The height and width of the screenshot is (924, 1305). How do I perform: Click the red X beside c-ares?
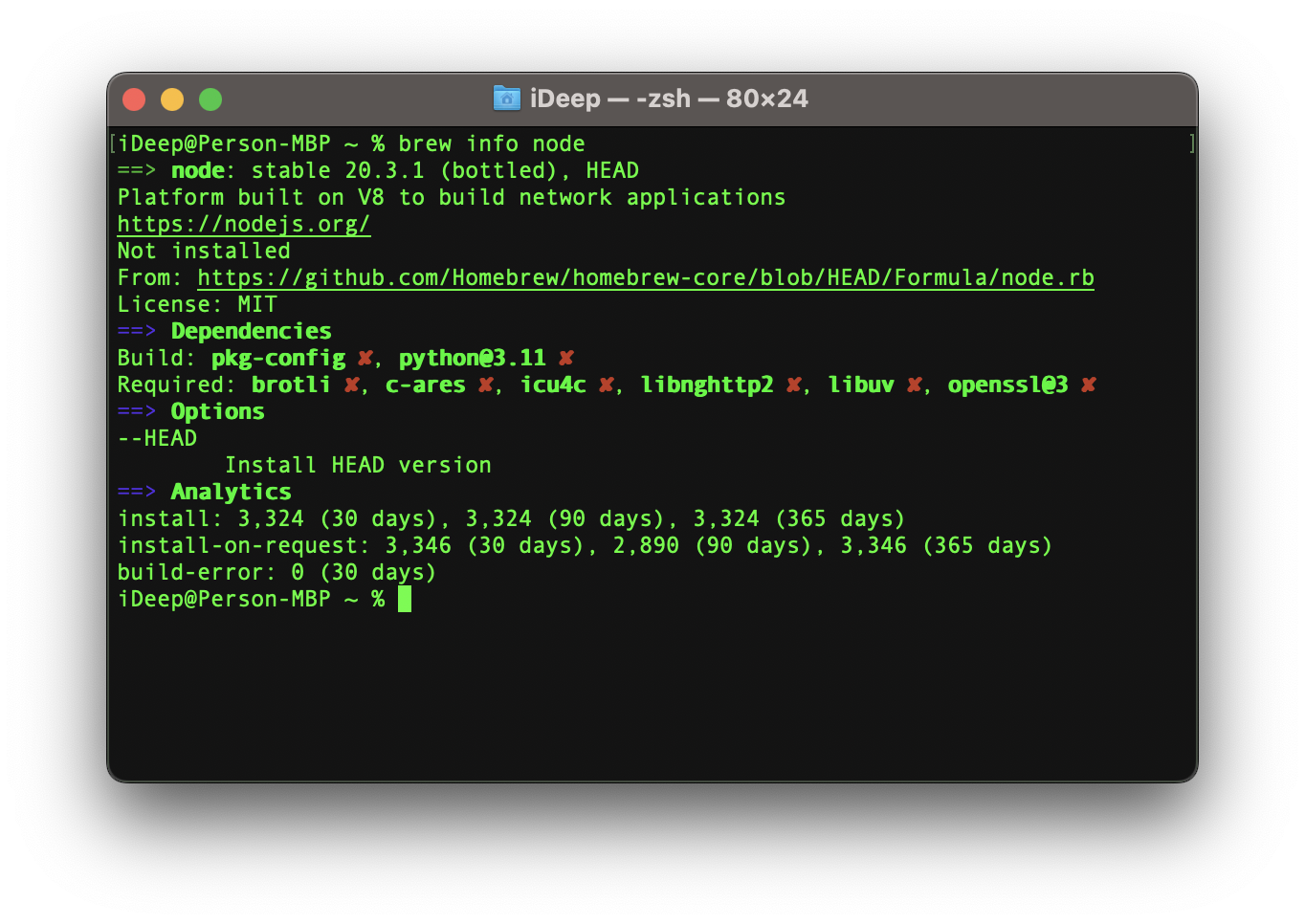486,385
